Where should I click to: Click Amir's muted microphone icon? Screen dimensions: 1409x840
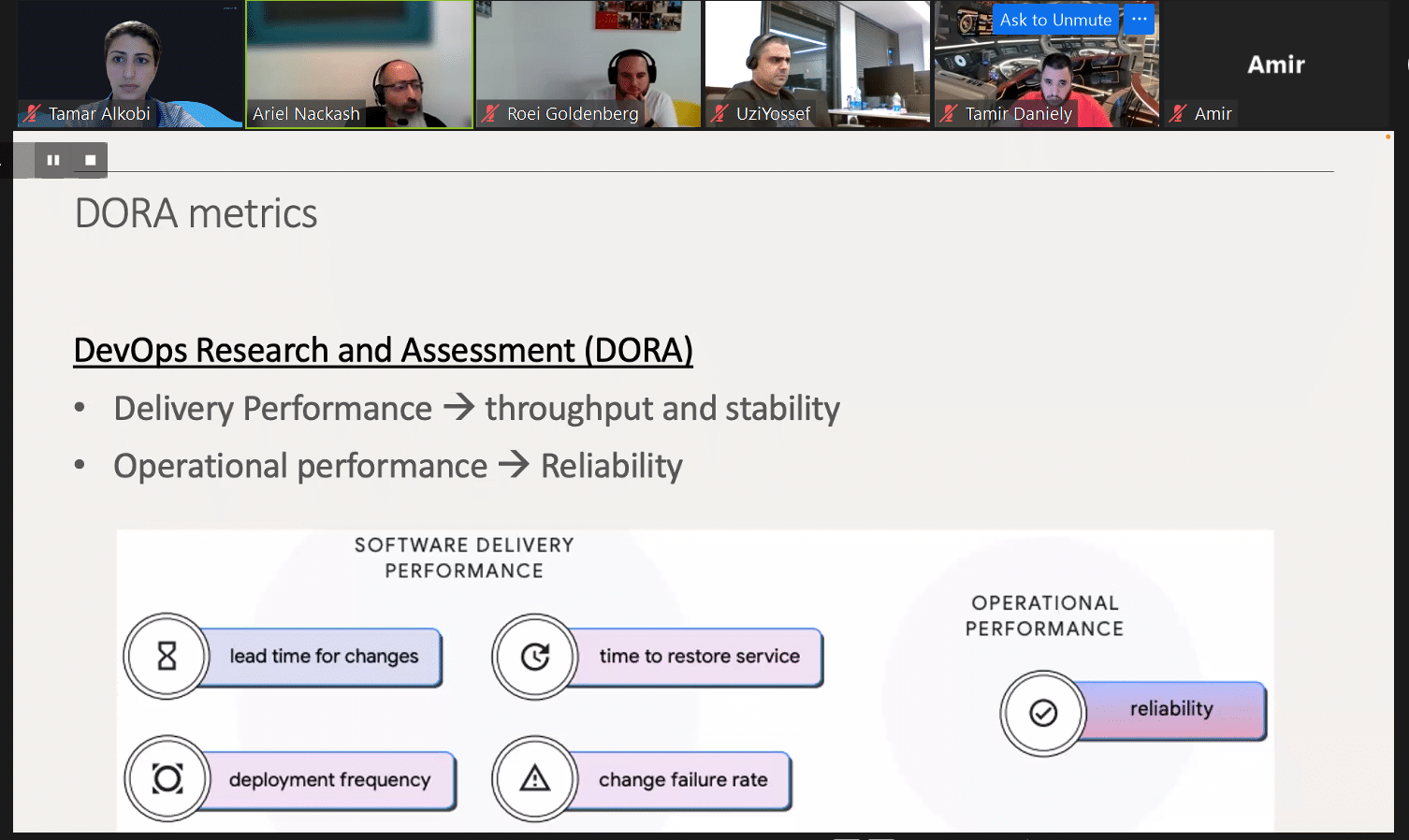pos(1178,113)
